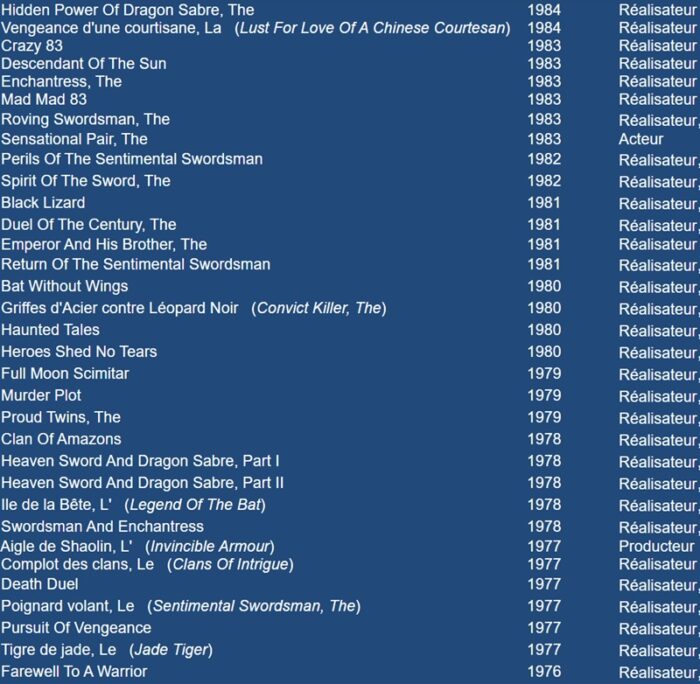Click the 'Murder Plot' film title
700x684 pixels.
click(41, 396)
